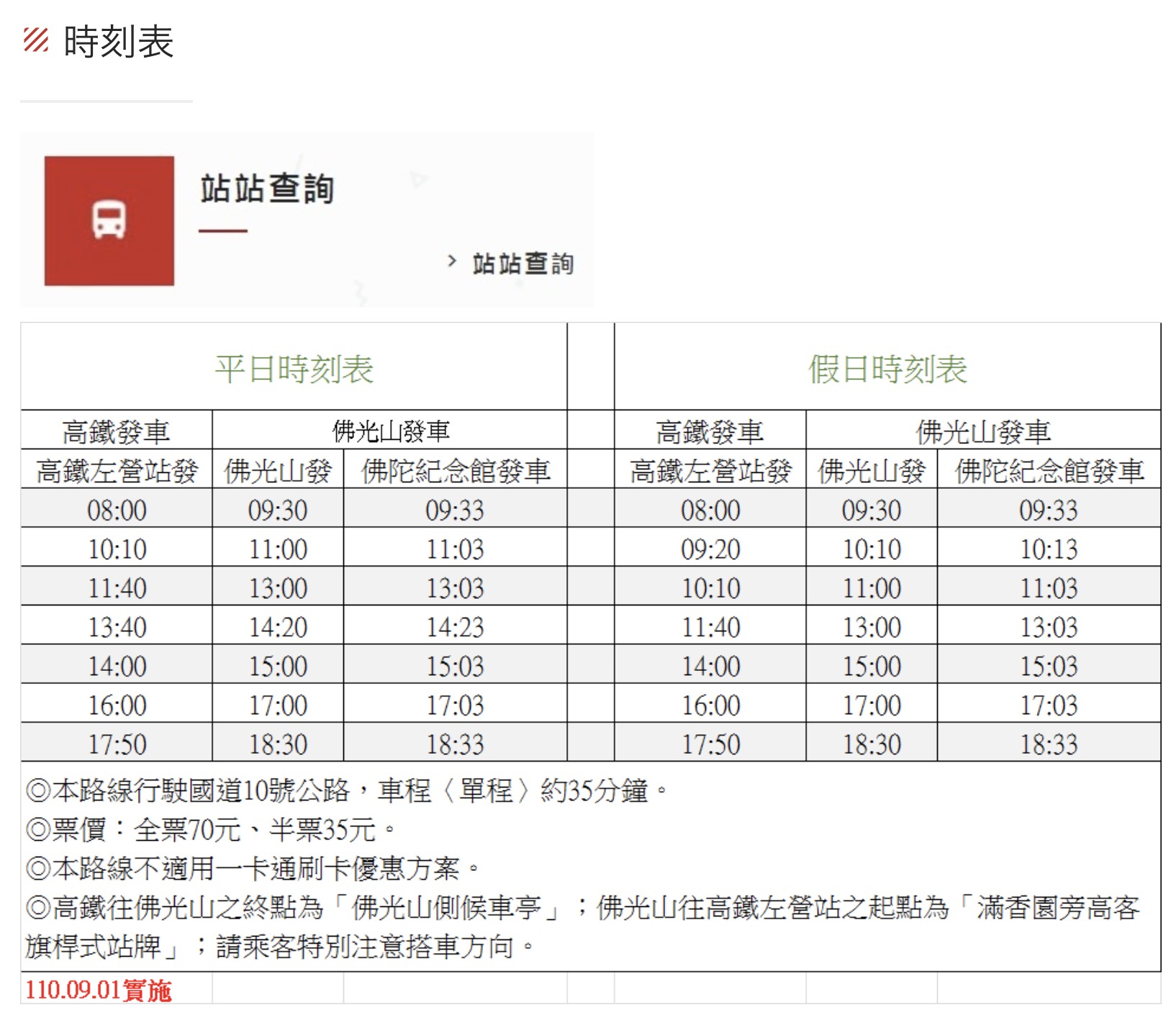Click the red bus icon
Viewport: 1176px width, 1015px height.
click(x=109, y=220)
